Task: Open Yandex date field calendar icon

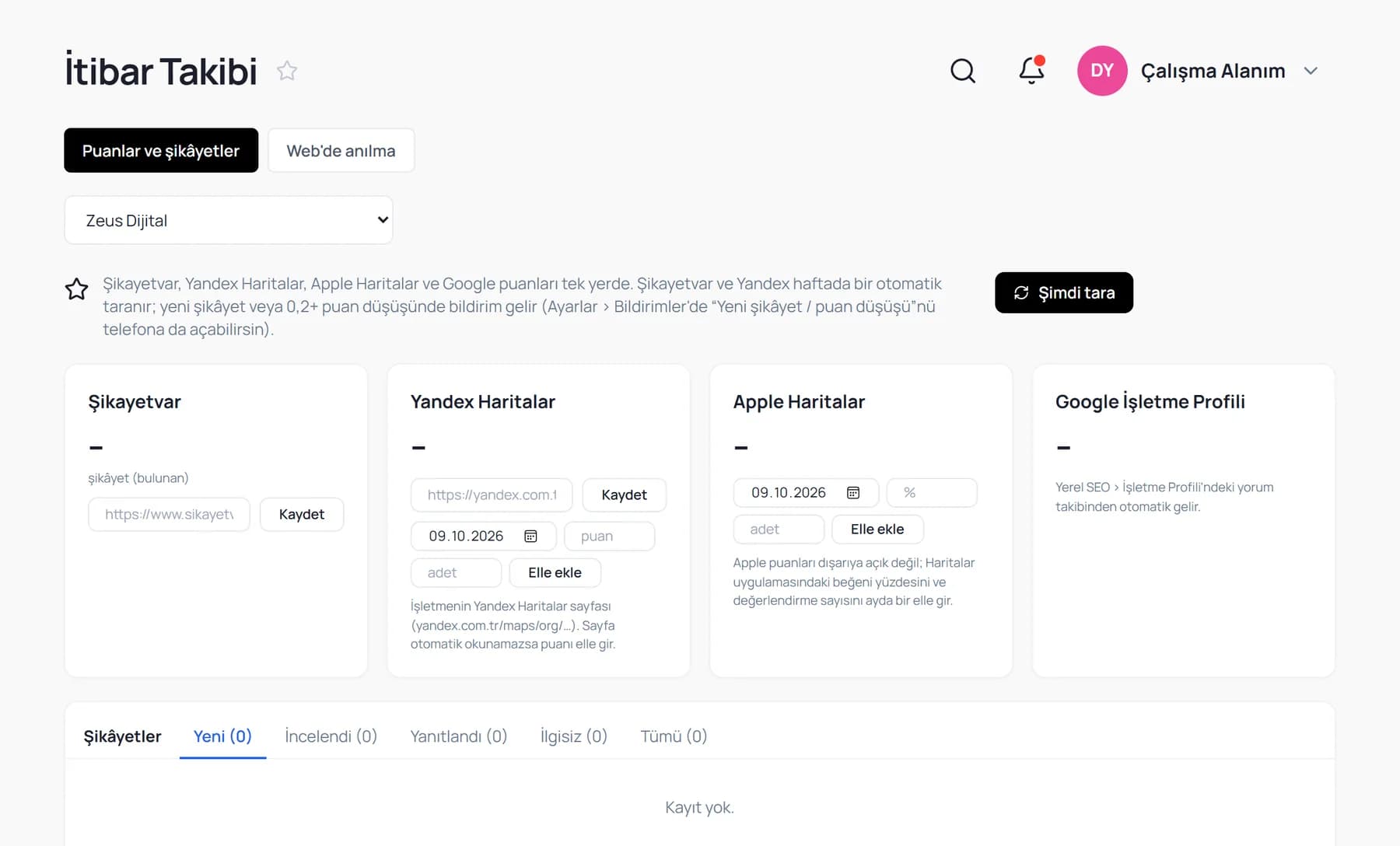Action: pyautogui.click(x=531, y=537)
